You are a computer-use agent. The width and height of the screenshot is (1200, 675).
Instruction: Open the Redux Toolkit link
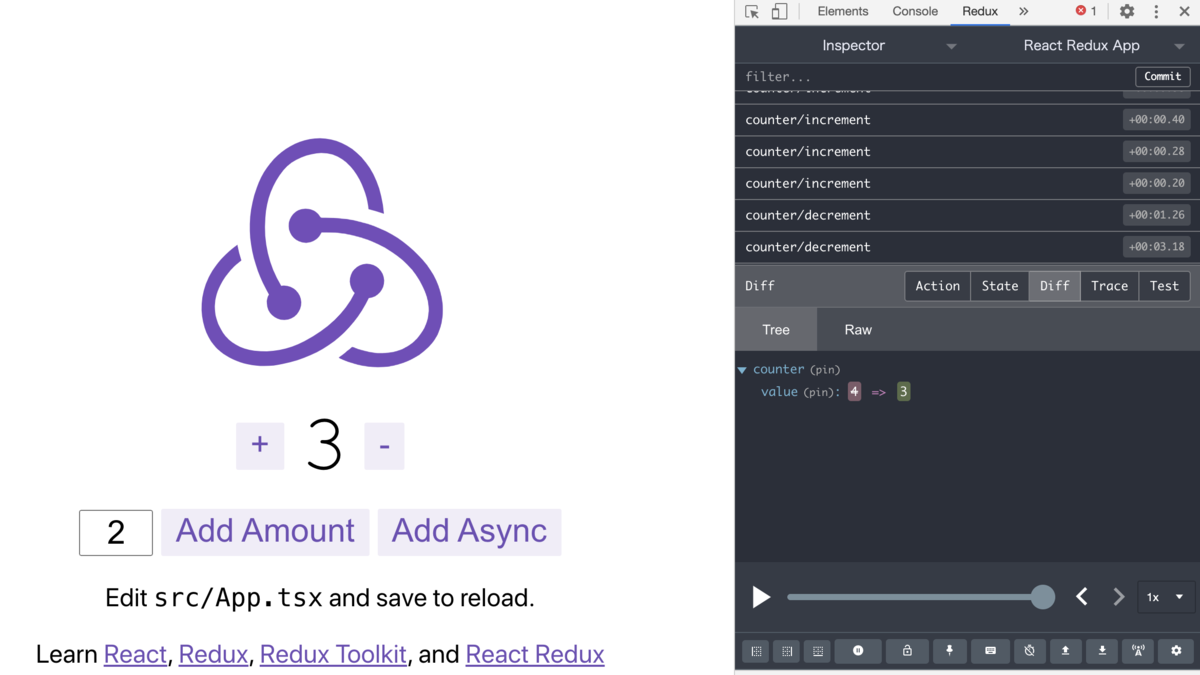coord(333,654)
